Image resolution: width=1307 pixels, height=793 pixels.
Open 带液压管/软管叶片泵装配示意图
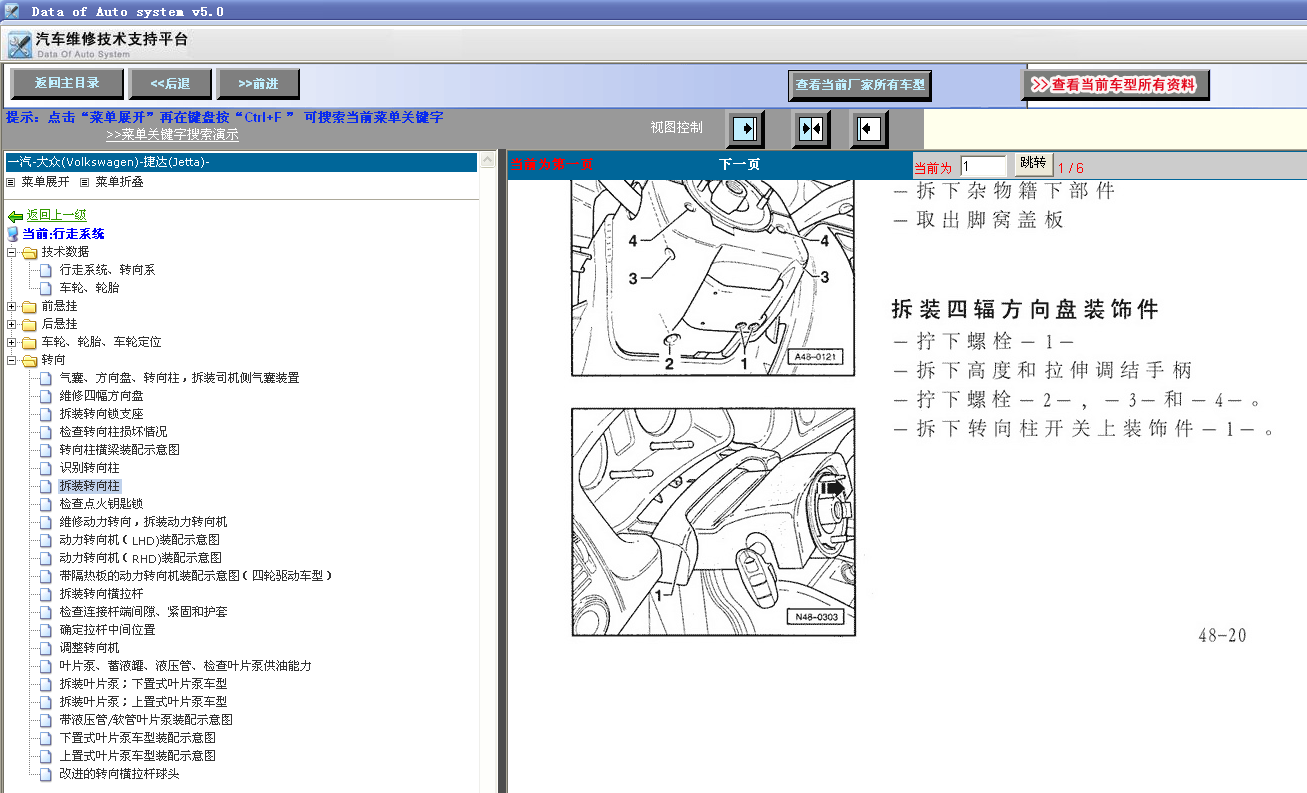tap(146, 720)
